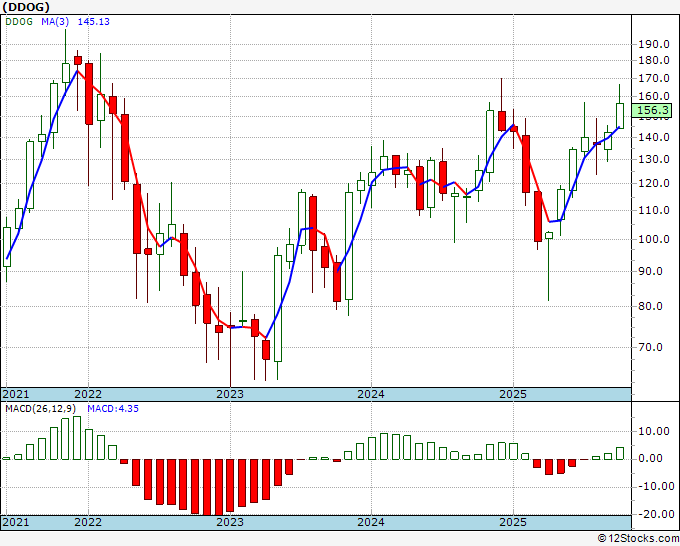Click the 130.0 price axis label
680x546 pixels.
[x=654, y=159]
